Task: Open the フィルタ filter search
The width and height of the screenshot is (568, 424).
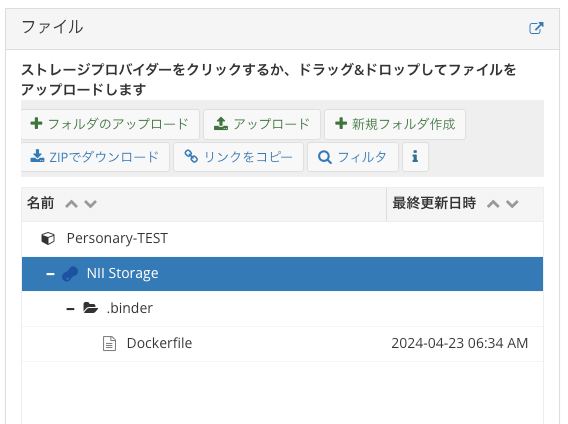Action: [353, 157]
